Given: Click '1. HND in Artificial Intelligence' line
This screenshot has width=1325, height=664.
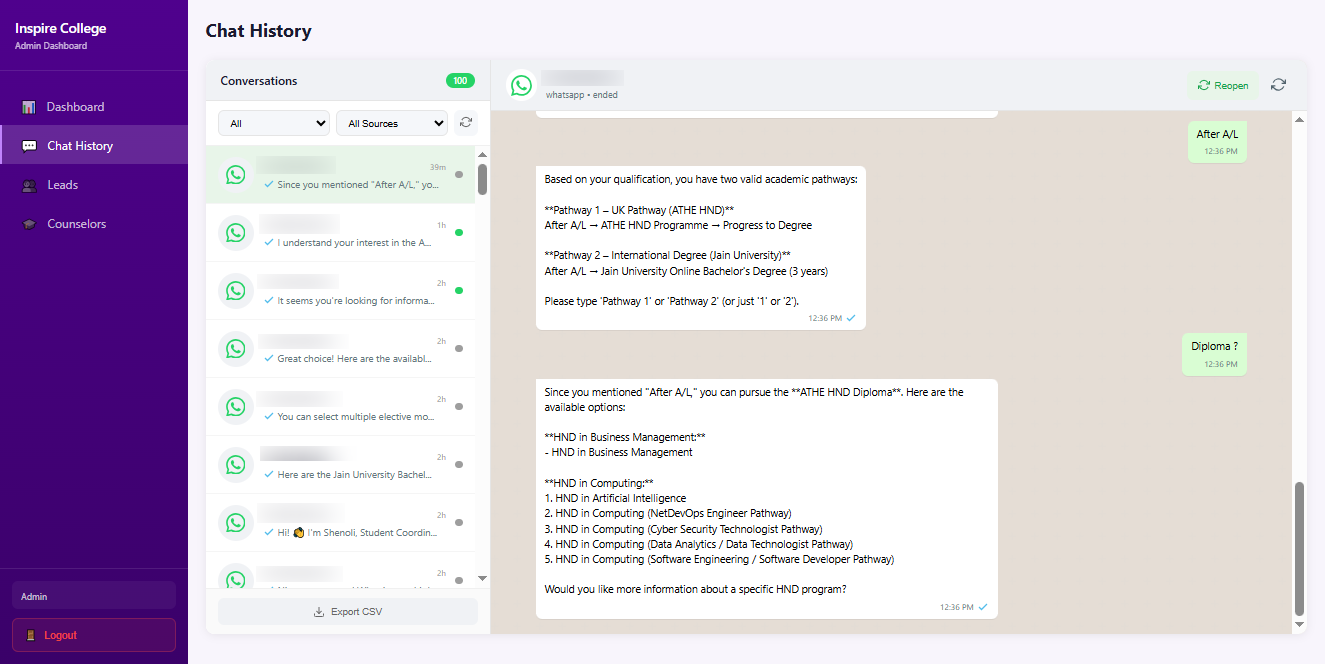Looking at the screenshot, I should pyautogui.click(x=616, y=498).
